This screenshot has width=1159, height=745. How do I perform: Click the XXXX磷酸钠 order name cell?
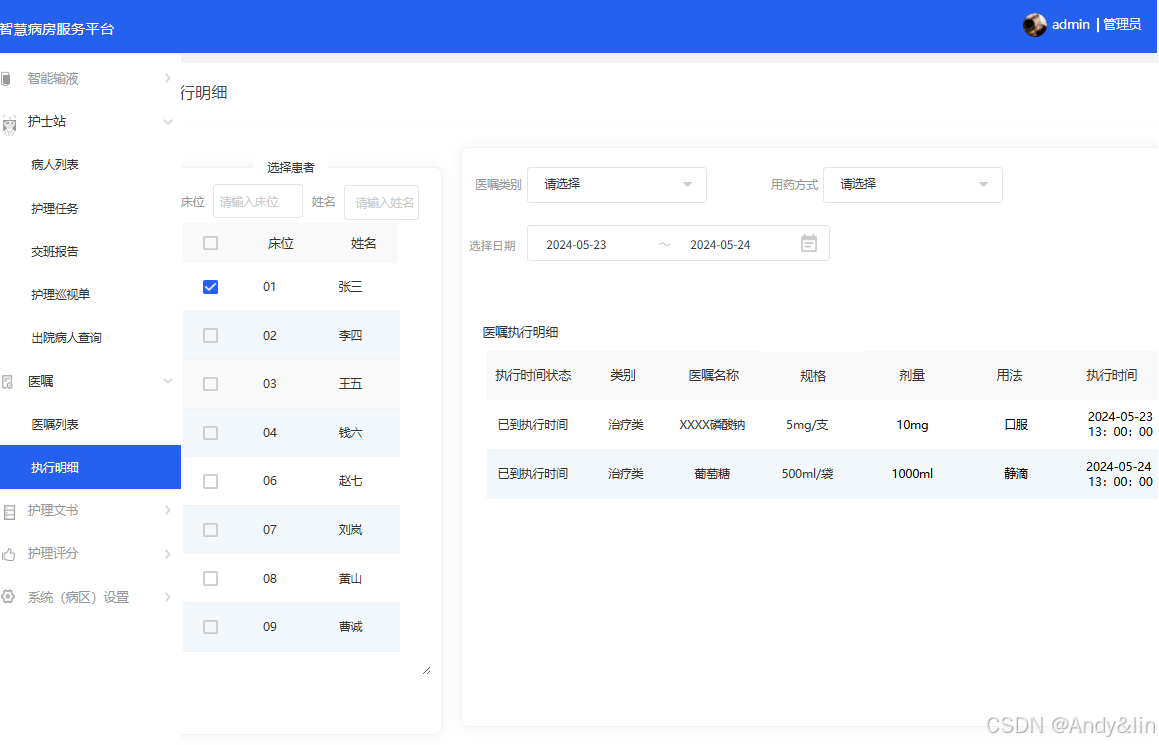[x=713, y=425]
